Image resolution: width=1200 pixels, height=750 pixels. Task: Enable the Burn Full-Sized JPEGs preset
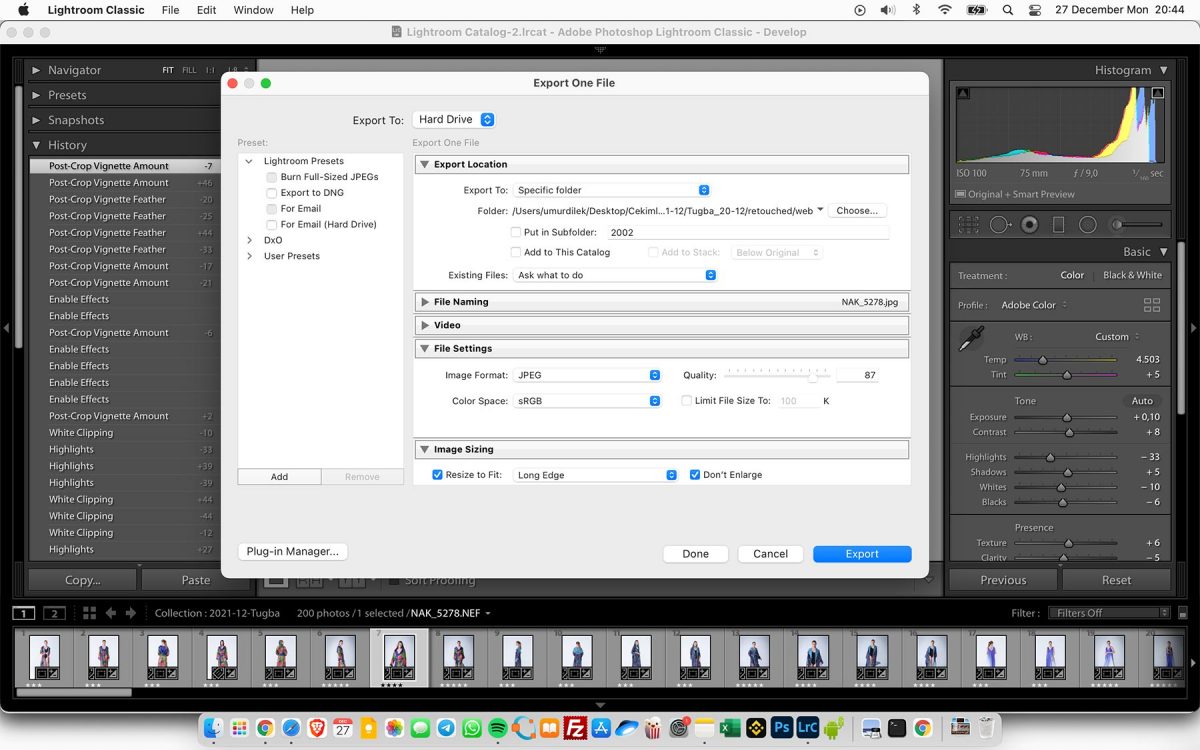pos(272,177)
